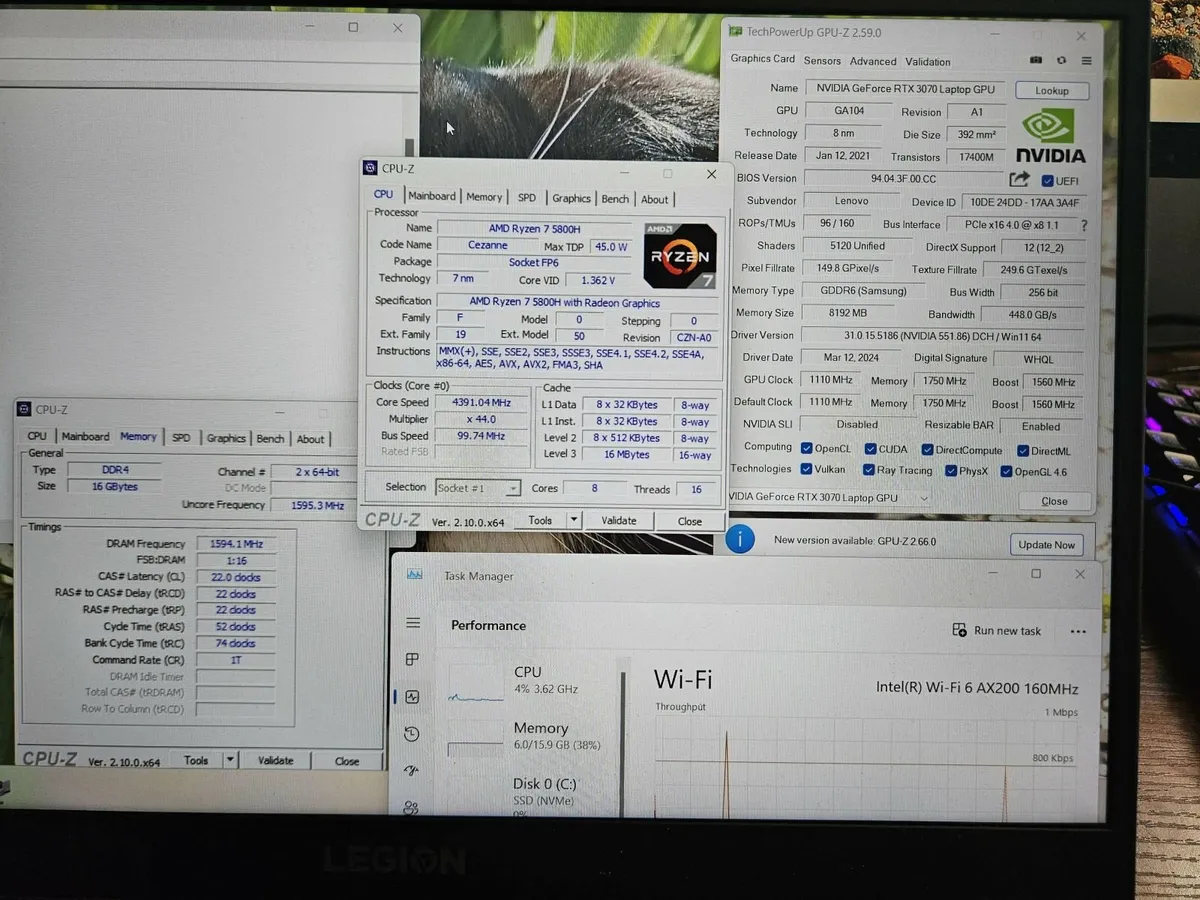
Task: Toggle the OpenGL 4.6 checkbox
Action: click(x=1006, y=472)
